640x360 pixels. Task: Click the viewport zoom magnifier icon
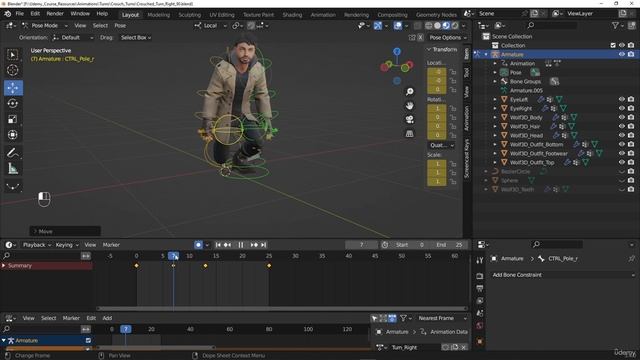(x=409, y=92)
